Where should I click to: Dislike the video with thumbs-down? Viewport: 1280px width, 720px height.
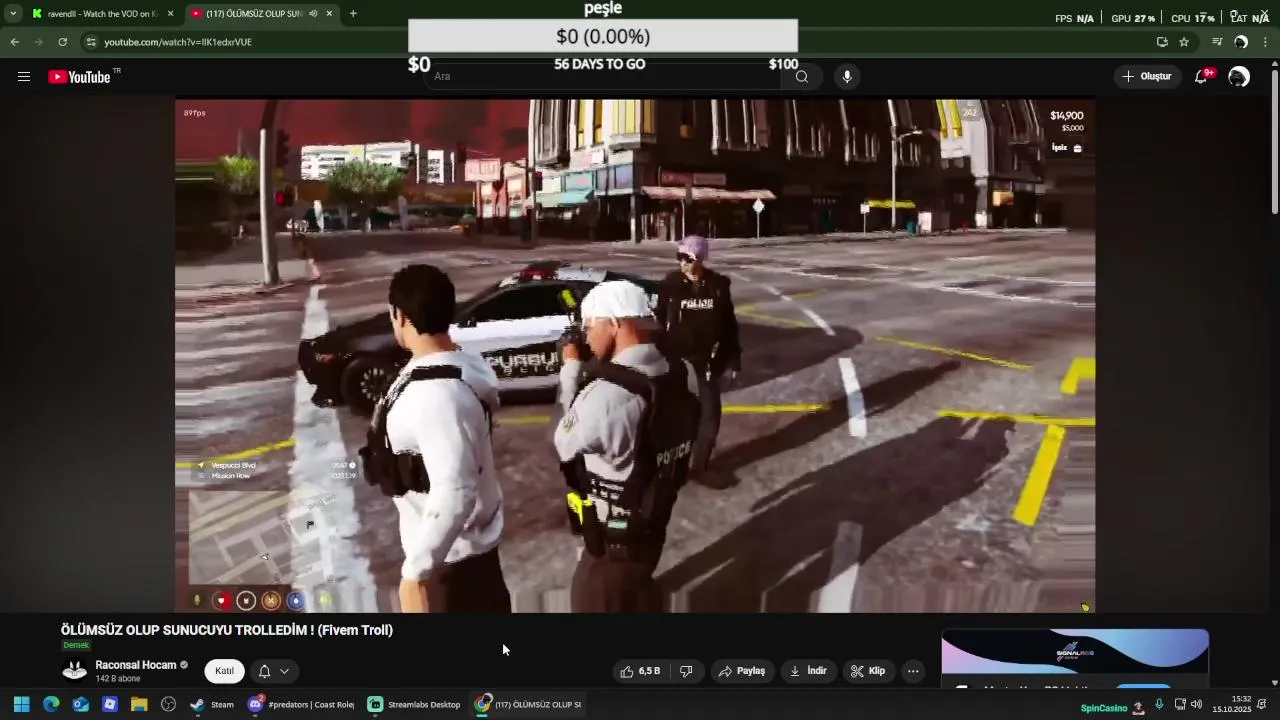686,671
